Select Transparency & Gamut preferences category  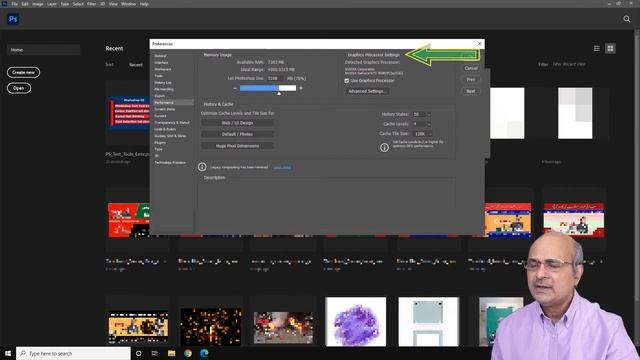(173, 122)
